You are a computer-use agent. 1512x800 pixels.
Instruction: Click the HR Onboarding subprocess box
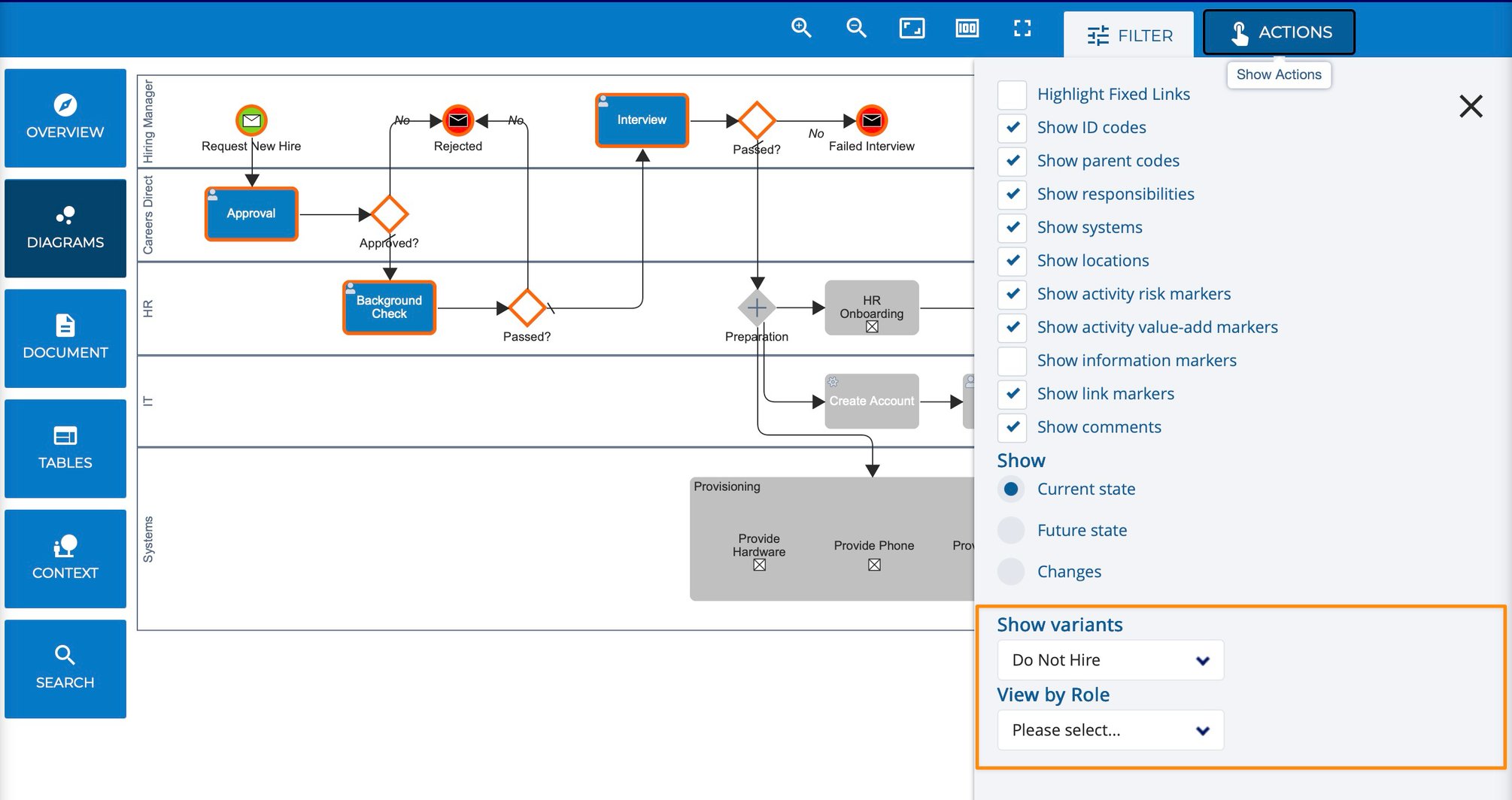[872, 308]
